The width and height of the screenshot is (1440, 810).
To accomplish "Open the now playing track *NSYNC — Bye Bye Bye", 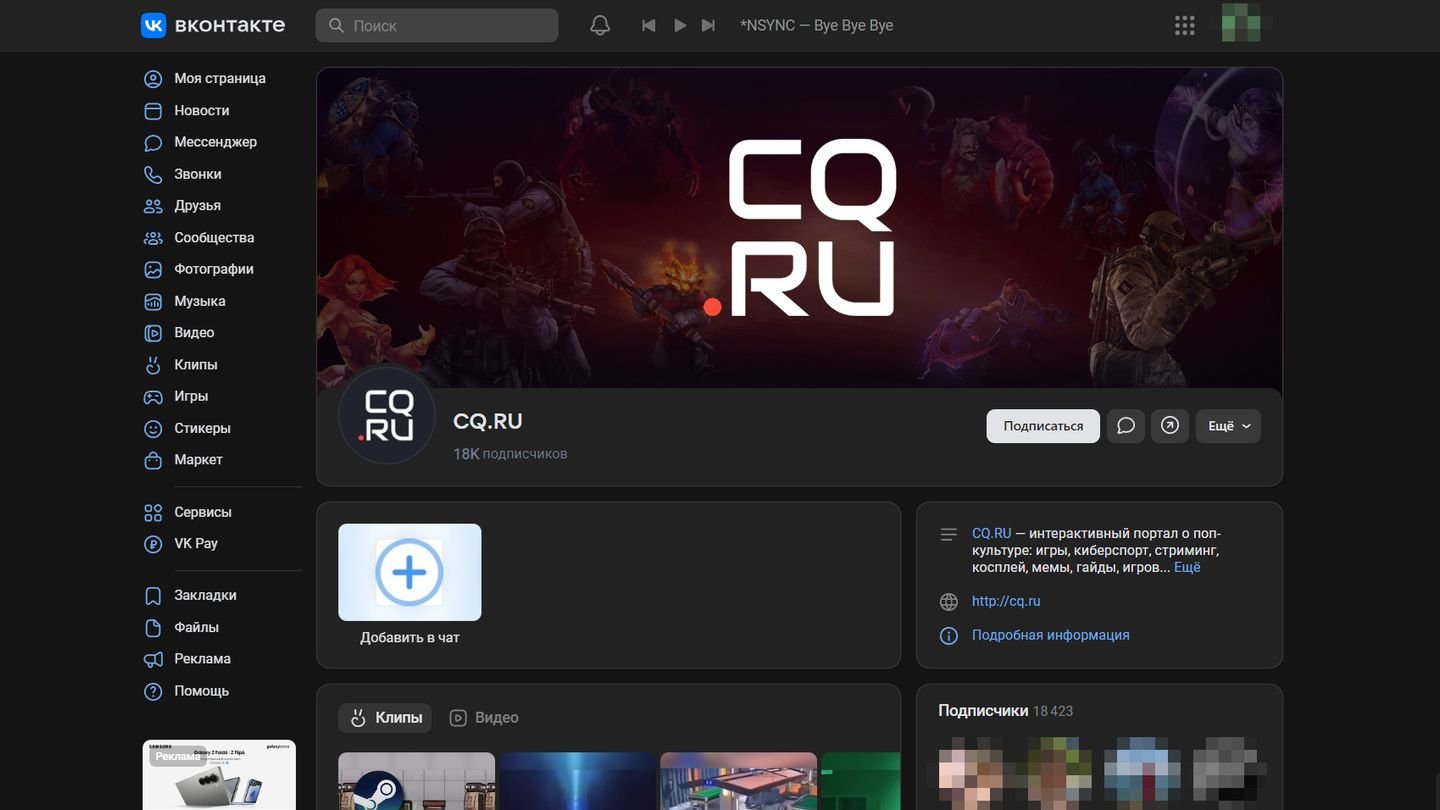I will pos(816,25).
